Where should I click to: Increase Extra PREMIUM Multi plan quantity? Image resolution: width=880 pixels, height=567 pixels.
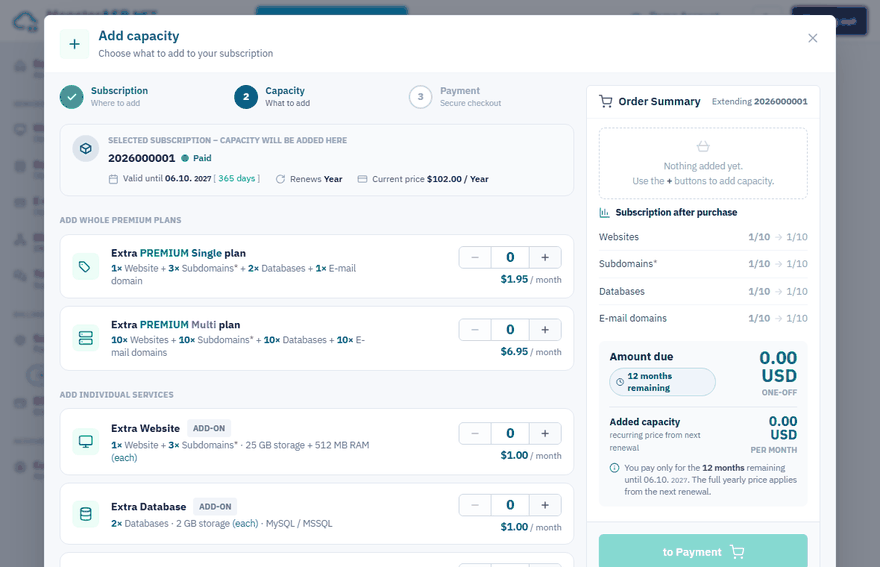click(x=545, y=330)
